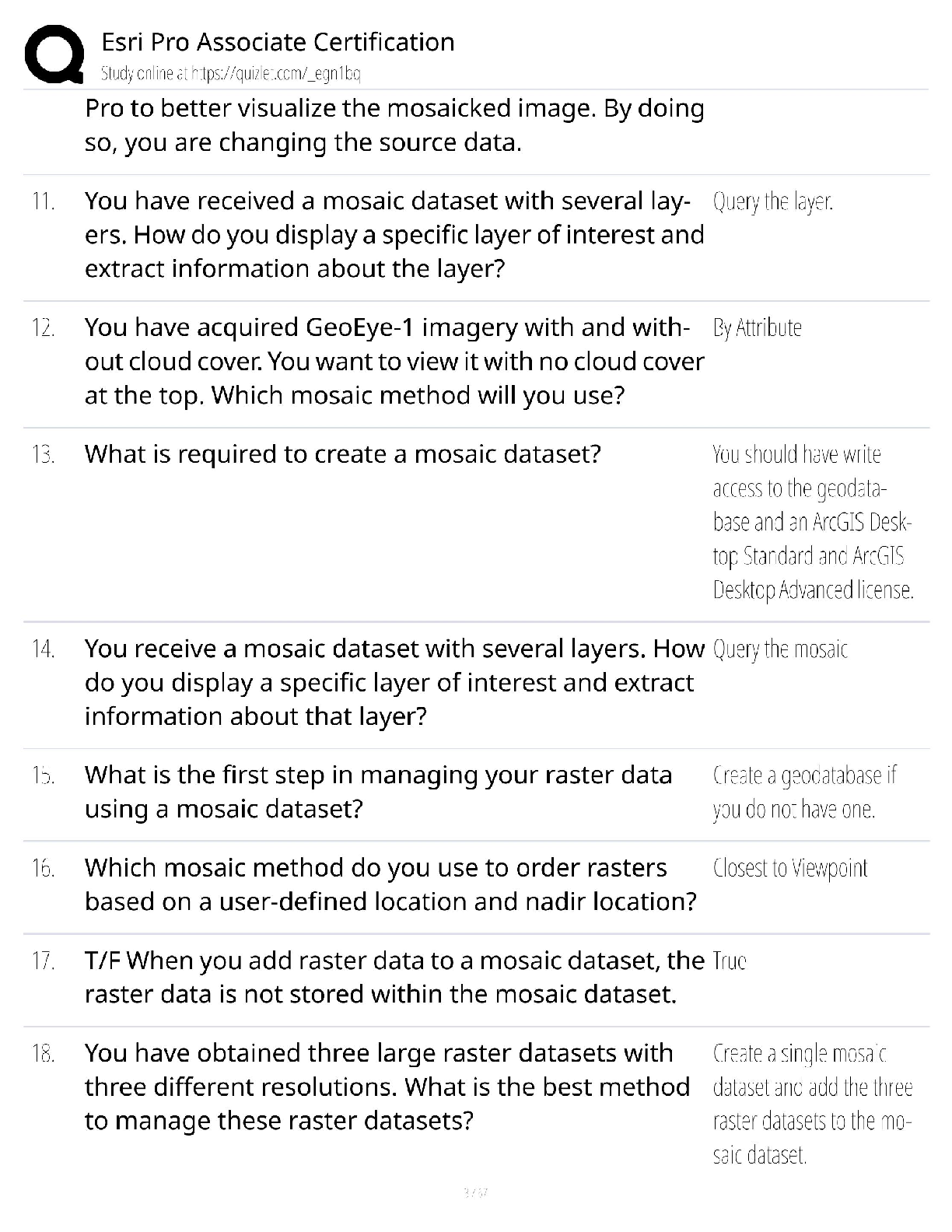This screenshot has width=952, height=1232.
Task: Click the 'True' answer
Action: 730,961
